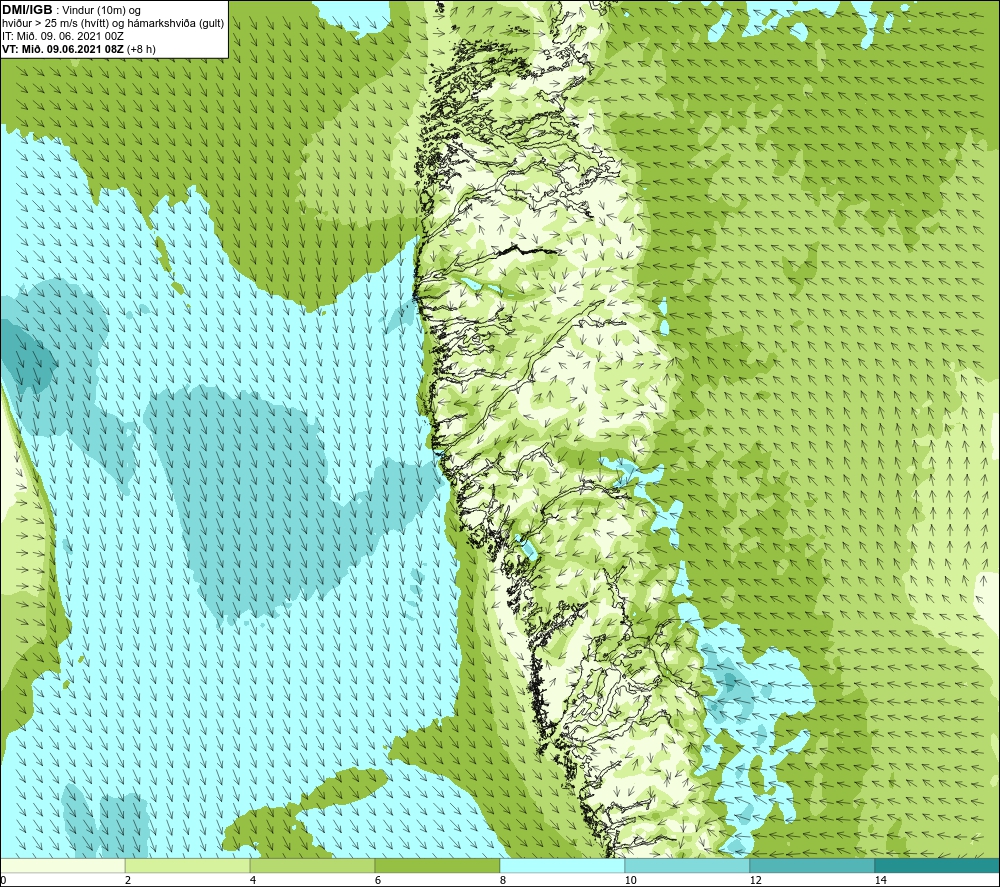The image size is (1000, 887).
Task: Click the legend scale label 14
Action: tap(880, 881)
